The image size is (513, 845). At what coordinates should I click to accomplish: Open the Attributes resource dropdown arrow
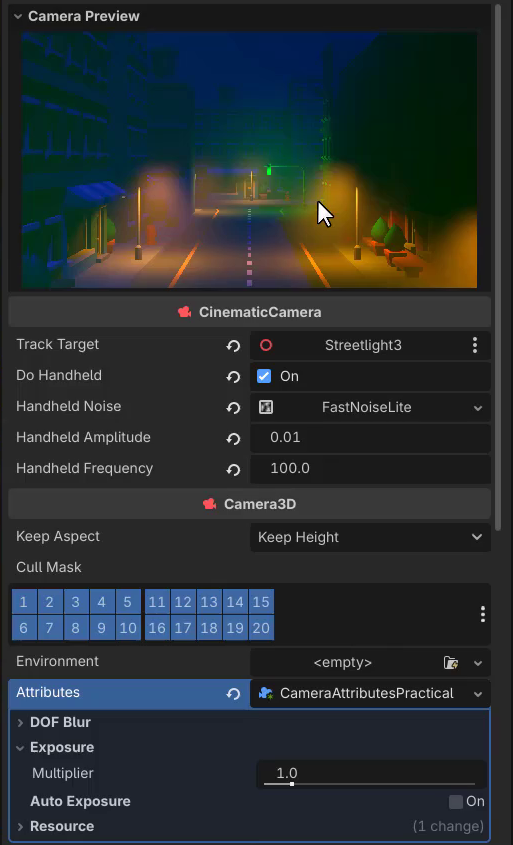[477, 694]
